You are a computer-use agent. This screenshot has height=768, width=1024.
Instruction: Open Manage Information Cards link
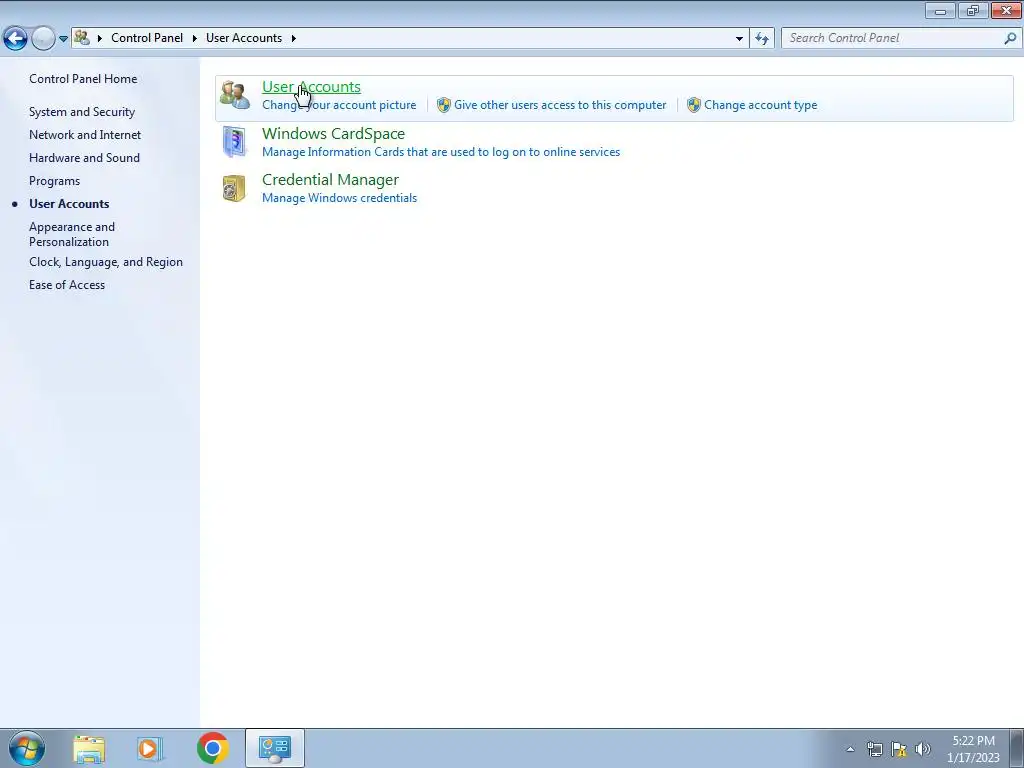(441, 152)
